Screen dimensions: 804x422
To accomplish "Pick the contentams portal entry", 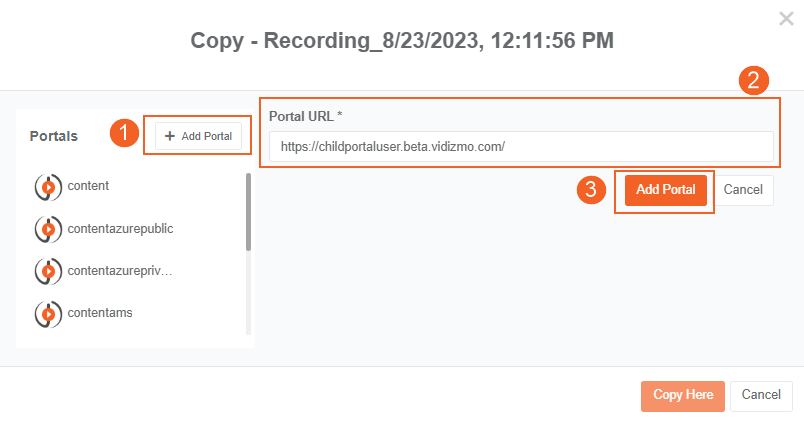I will (100, 312).
